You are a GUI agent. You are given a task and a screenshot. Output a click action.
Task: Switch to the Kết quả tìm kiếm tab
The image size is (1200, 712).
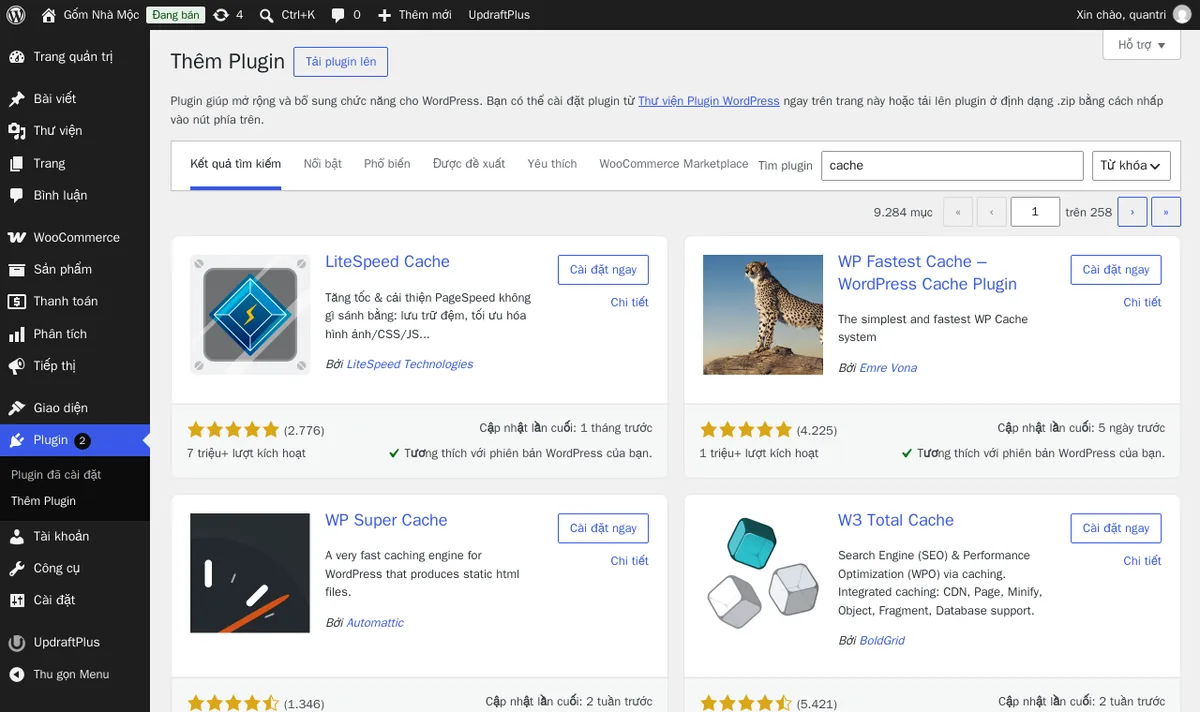pyautogui.click(x=236, y=164)
